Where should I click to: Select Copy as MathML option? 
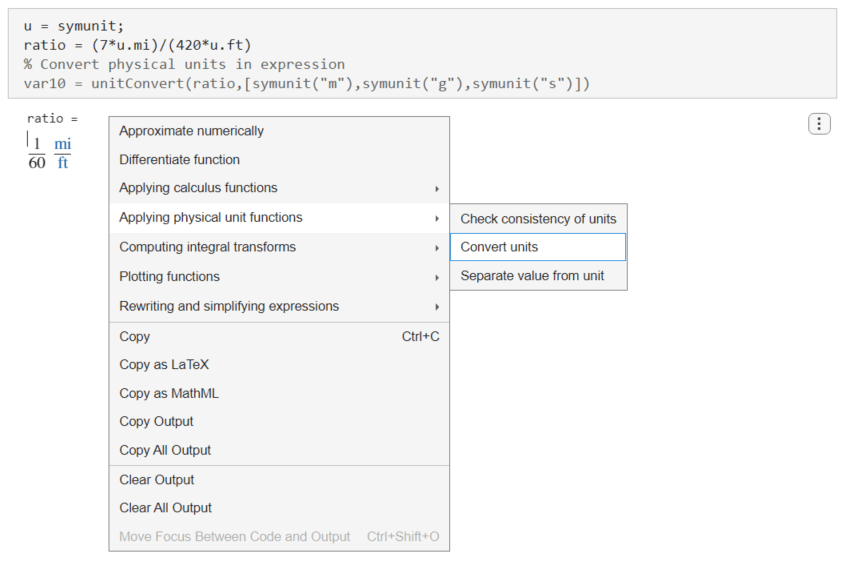click(x=169, y=394)
